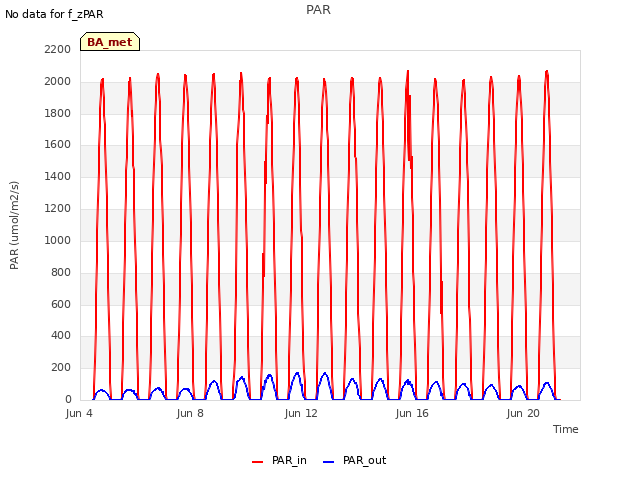Click the Jun 4 x-axis tick label
The height and width of the screenshot is (480, 640).
(x=79, y=413)
